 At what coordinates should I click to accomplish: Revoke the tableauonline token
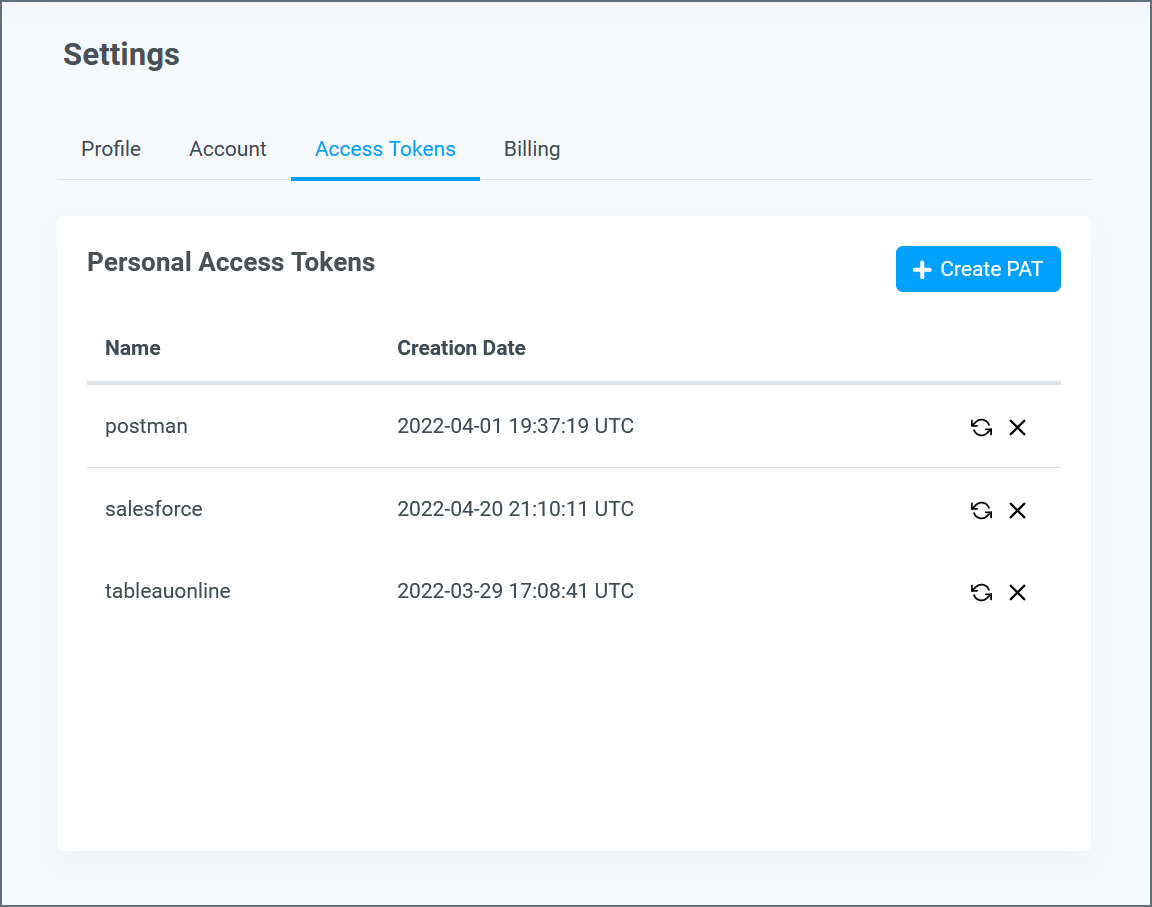[1018, 592]
